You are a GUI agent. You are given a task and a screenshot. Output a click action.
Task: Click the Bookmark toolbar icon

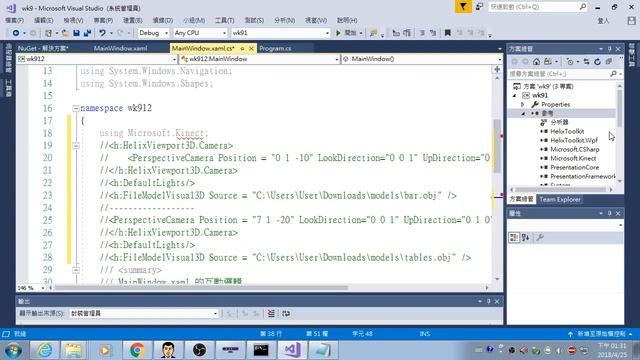[447, 33]
